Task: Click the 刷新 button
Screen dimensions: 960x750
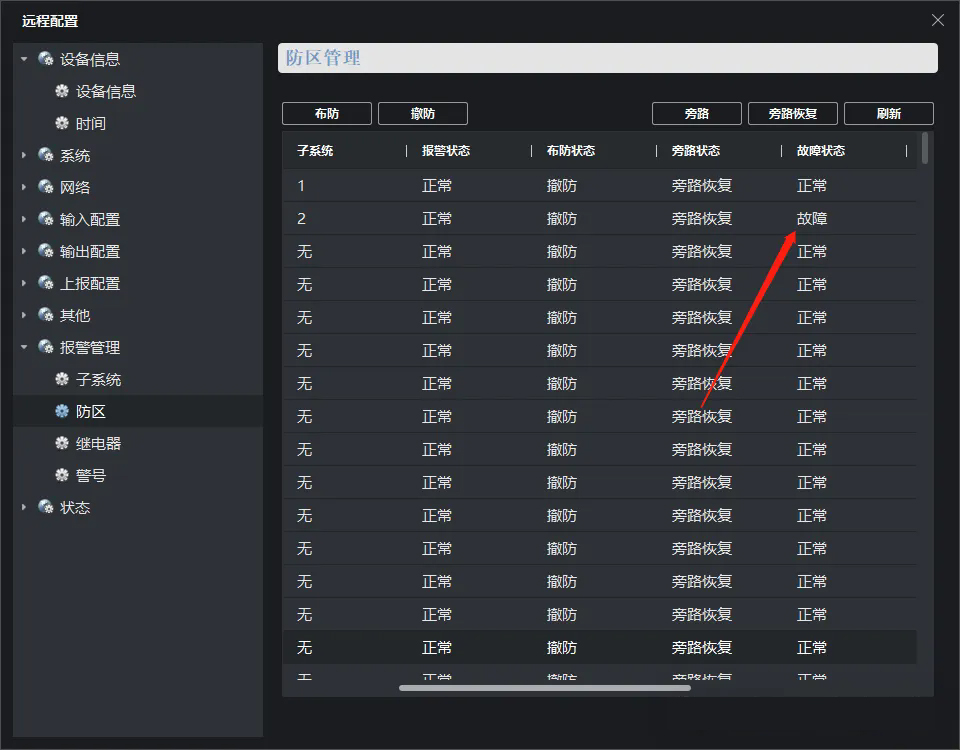Action: pyautogui.click(x=888, y=114)
